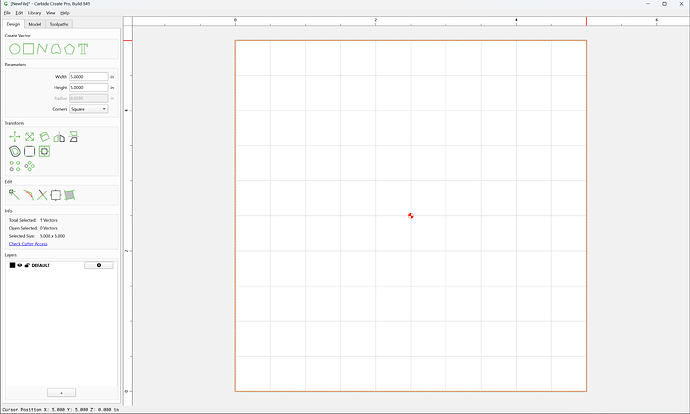The height and width of the screenshot is (414, 690).
Task: Add a new layer with plus button
Action: click(x=62, y=392)
